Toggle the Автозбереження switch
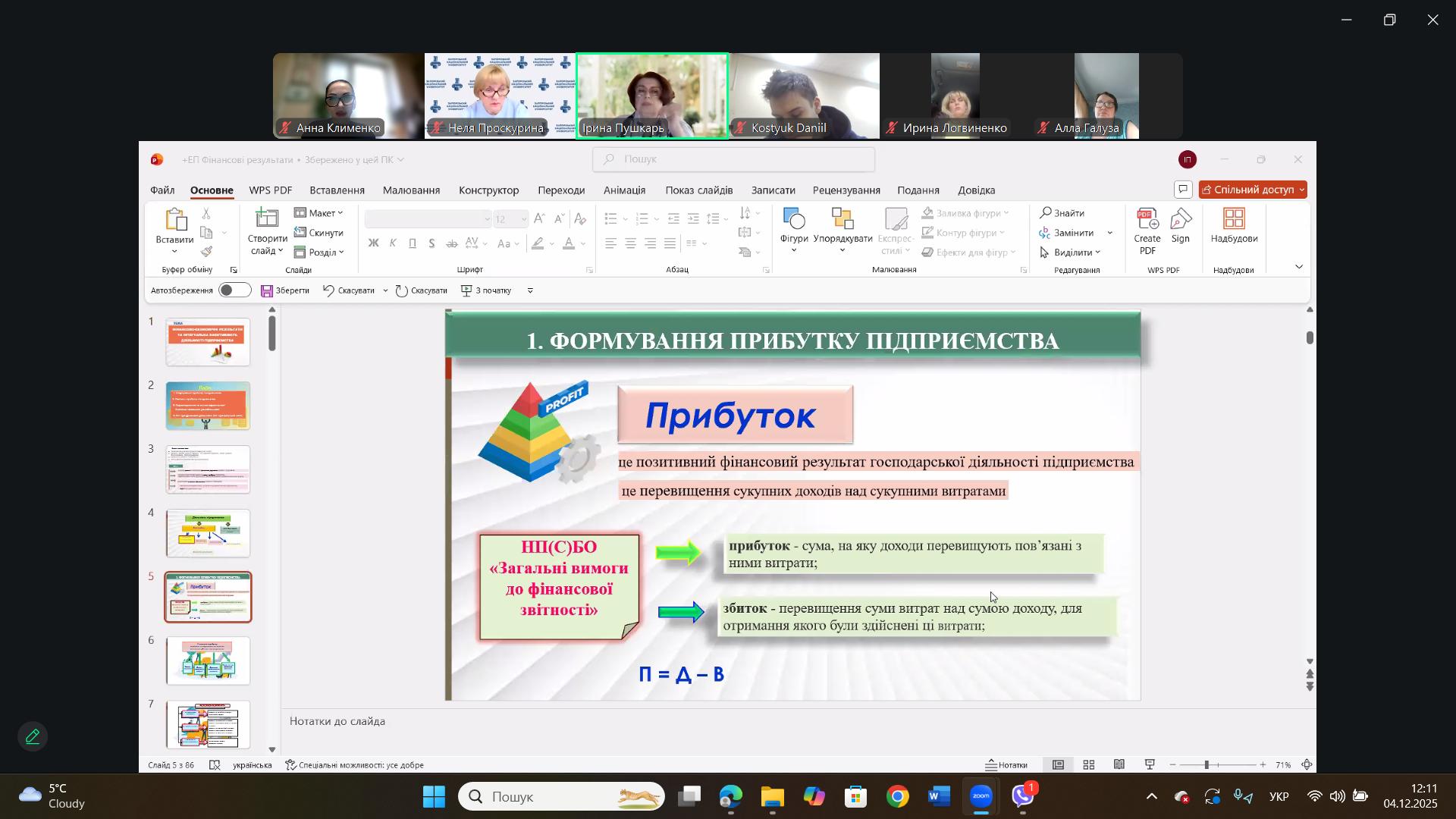The width and height of the screenshot is (1456, 819). [234, 290]
